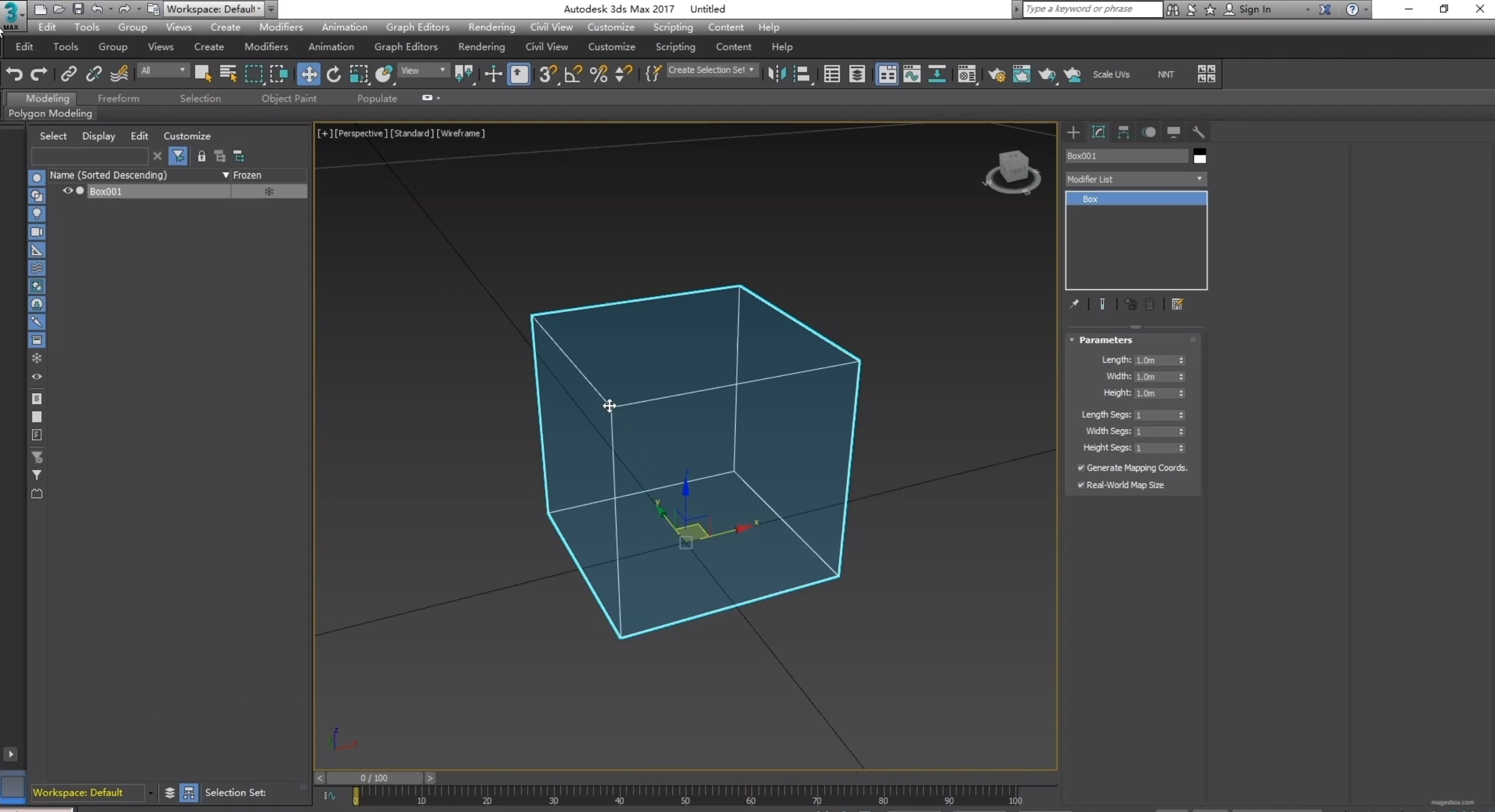Click the Select and Move tool
Viewport: 1495px width, 812px height.
[309, 74]
